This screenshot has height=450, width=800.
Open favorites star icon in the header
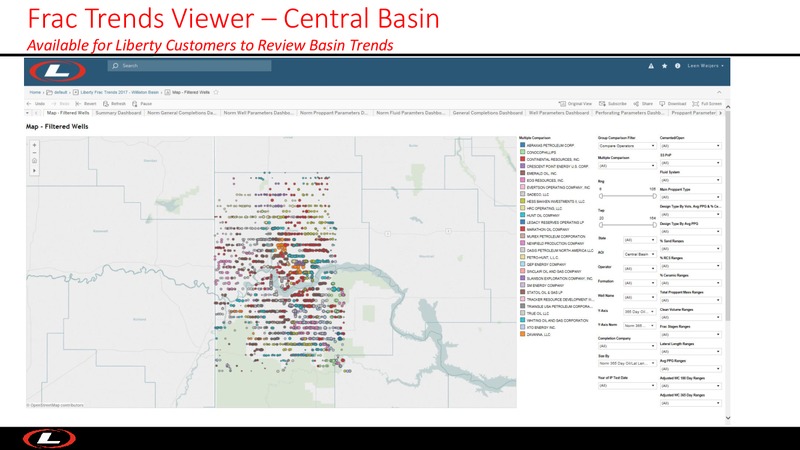pyautogui.click(x=664, y=66)
